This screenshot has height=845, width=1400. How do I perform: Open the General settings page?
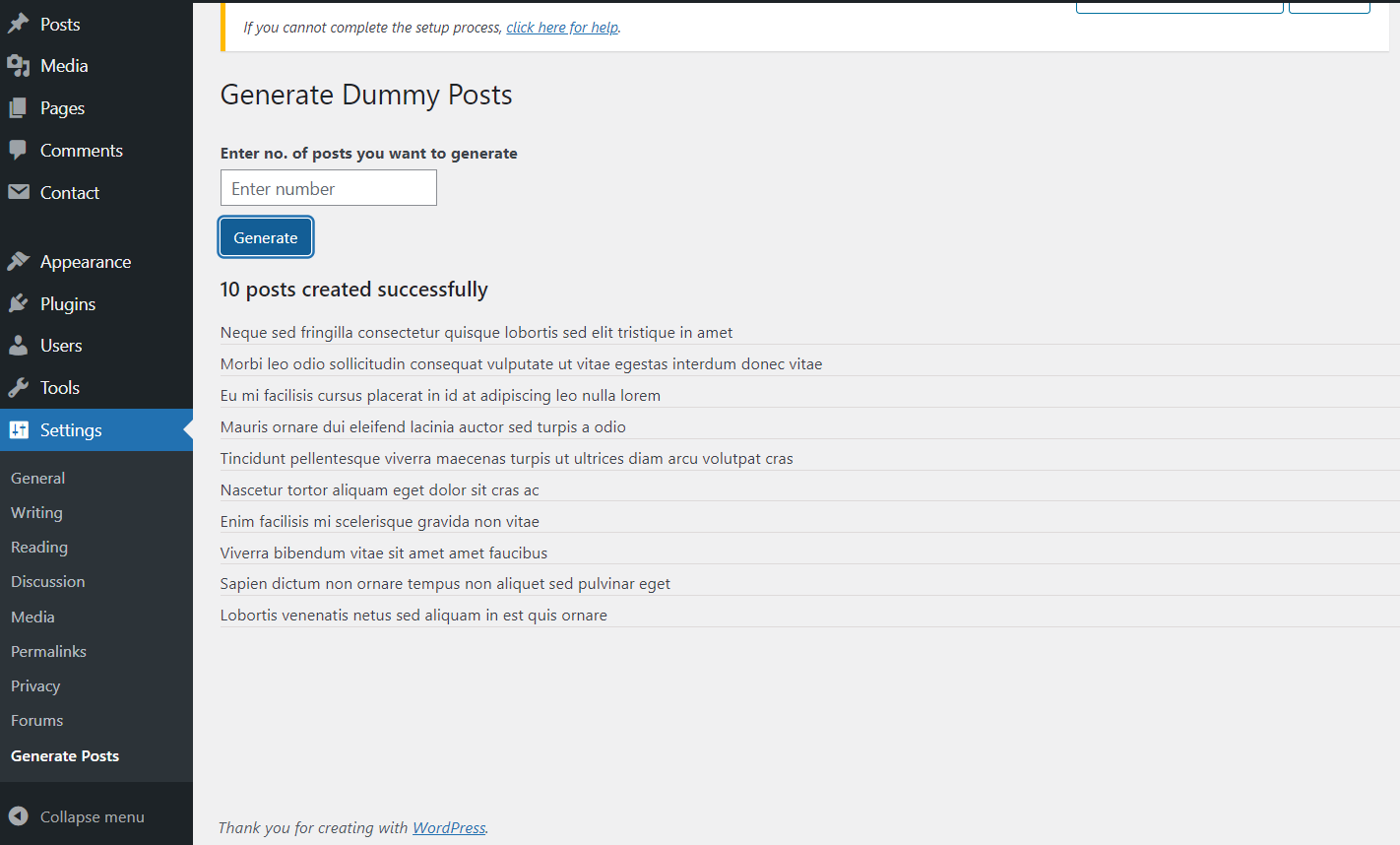37,478
